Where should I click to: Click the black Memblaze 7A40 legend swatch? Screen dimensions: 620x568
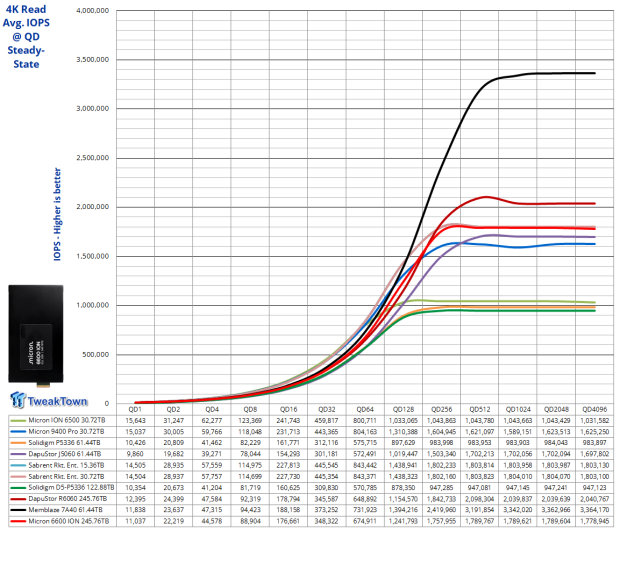18,510
